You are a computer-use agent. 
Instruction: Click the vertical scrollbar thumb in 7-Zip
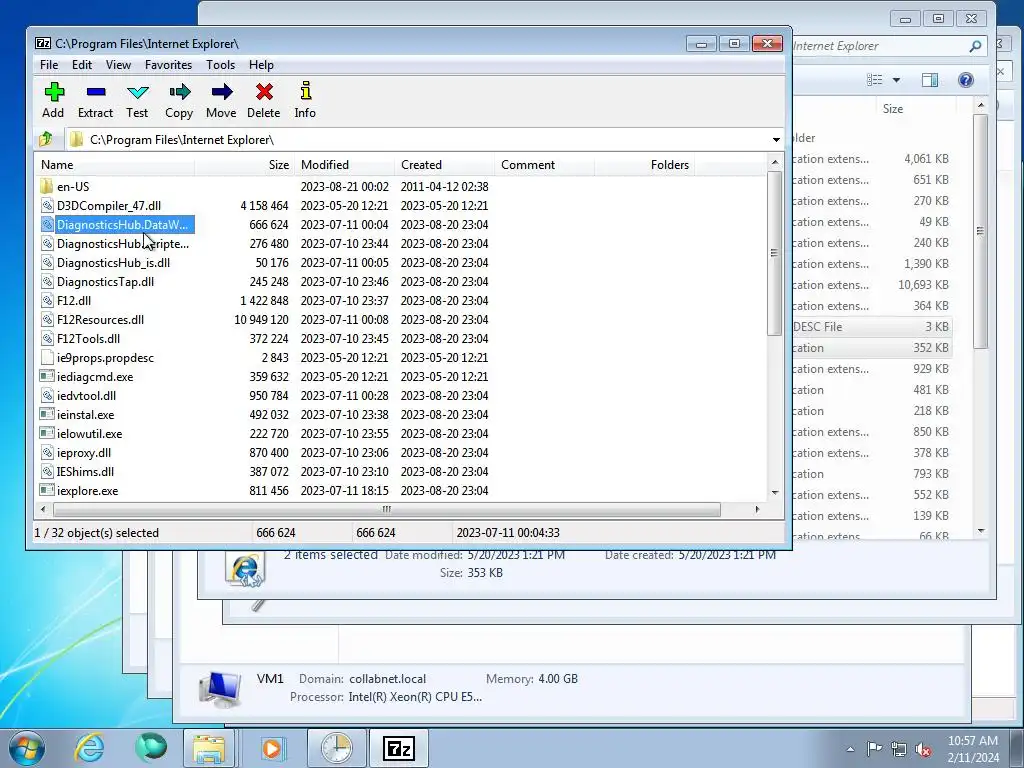(x=775, y=253)
